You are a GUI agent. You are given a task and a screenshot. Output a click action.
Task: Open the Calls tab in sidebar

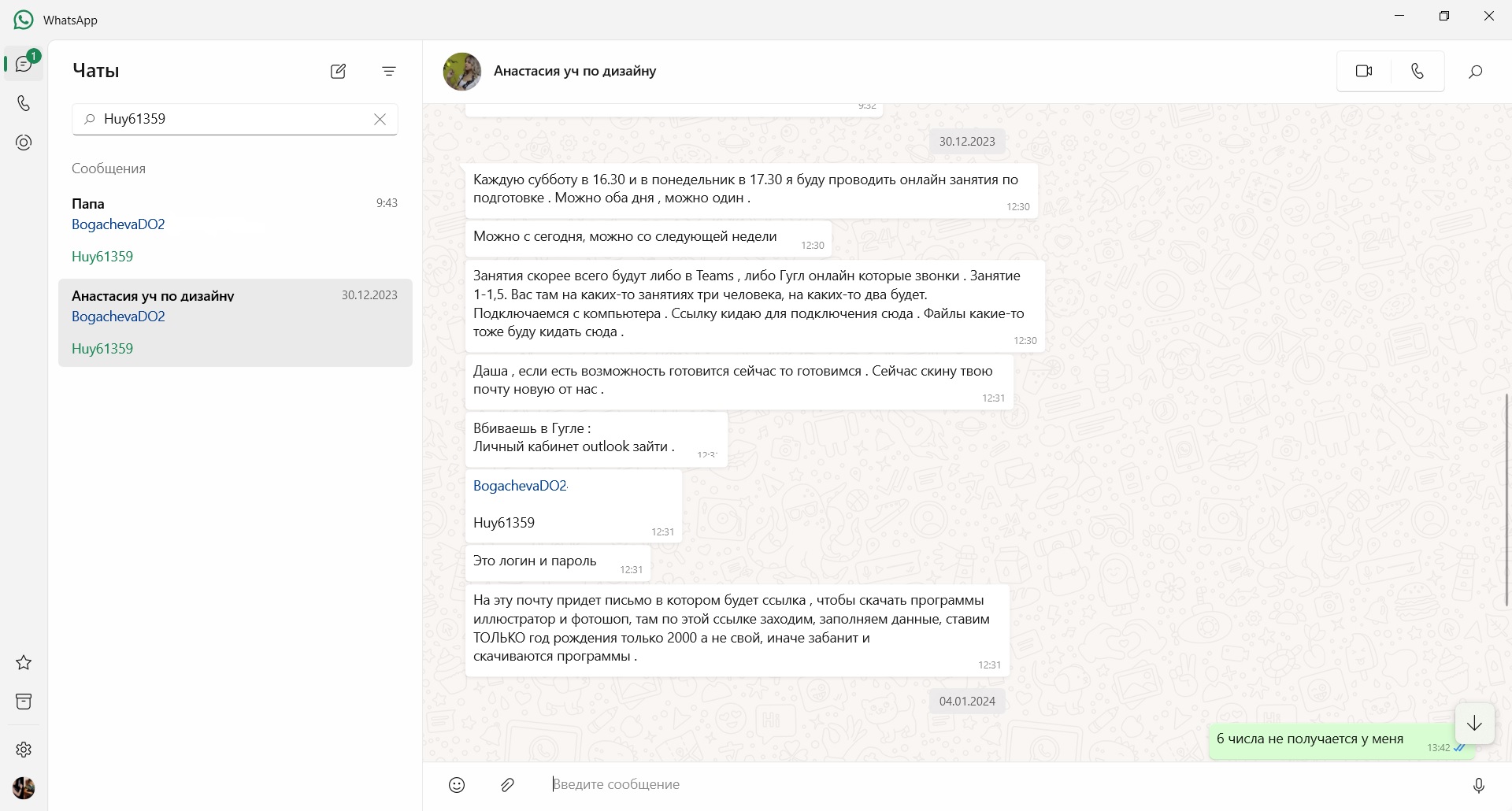coord(24,103)
